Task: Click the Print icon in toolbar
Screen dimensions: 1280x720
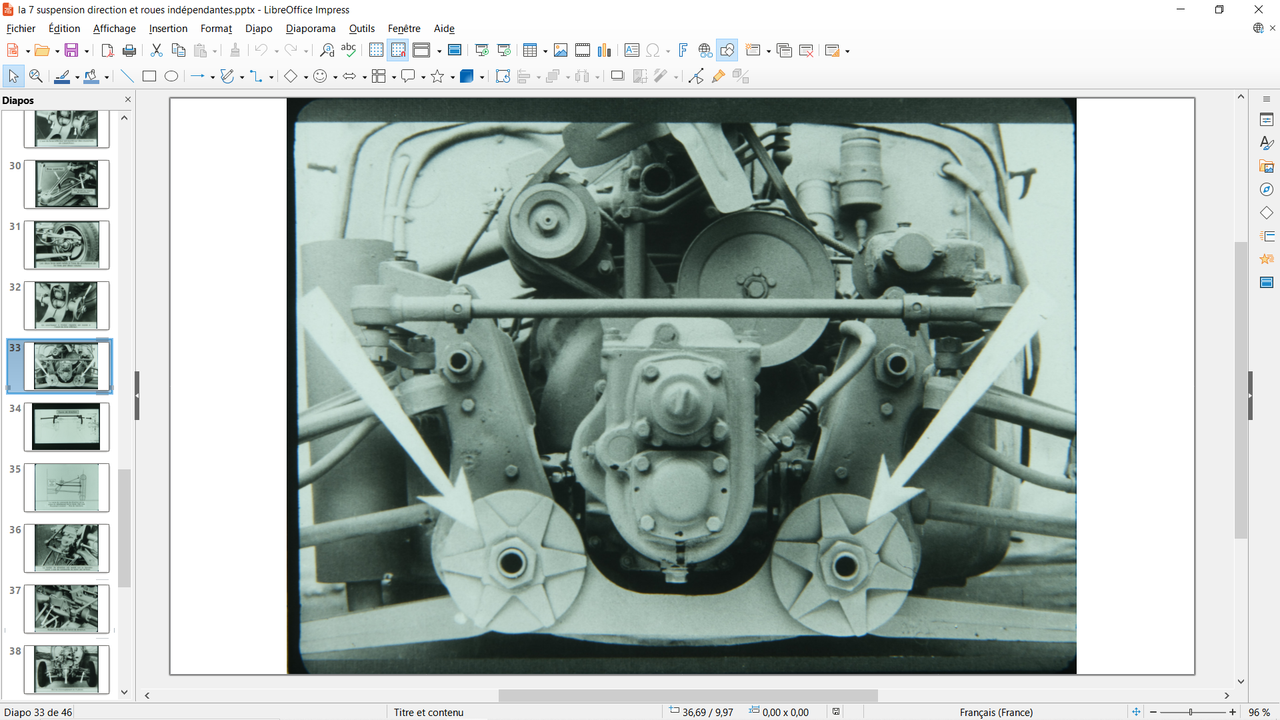Action: pyautogui.click(x=129, y=51)
